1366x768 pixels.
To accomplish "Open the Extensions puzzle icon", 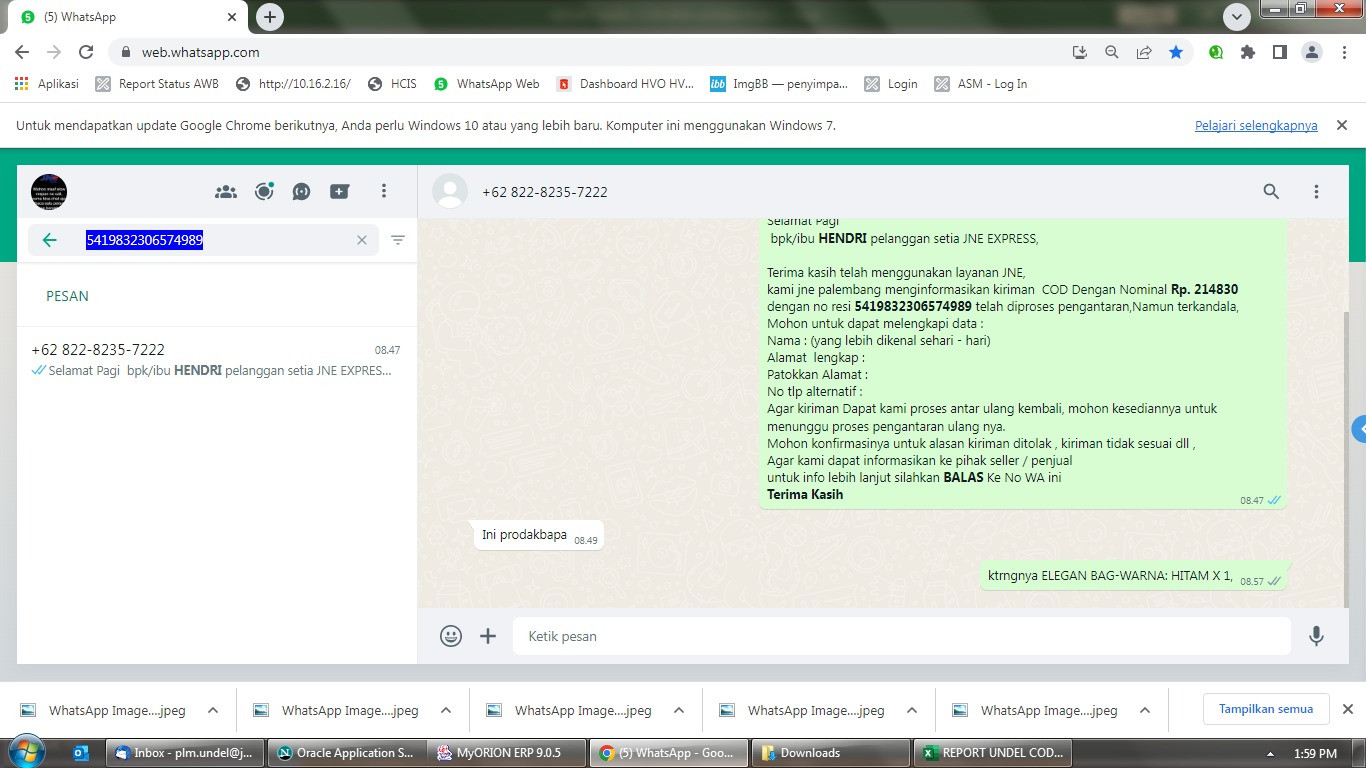I will coord(1248,52).
